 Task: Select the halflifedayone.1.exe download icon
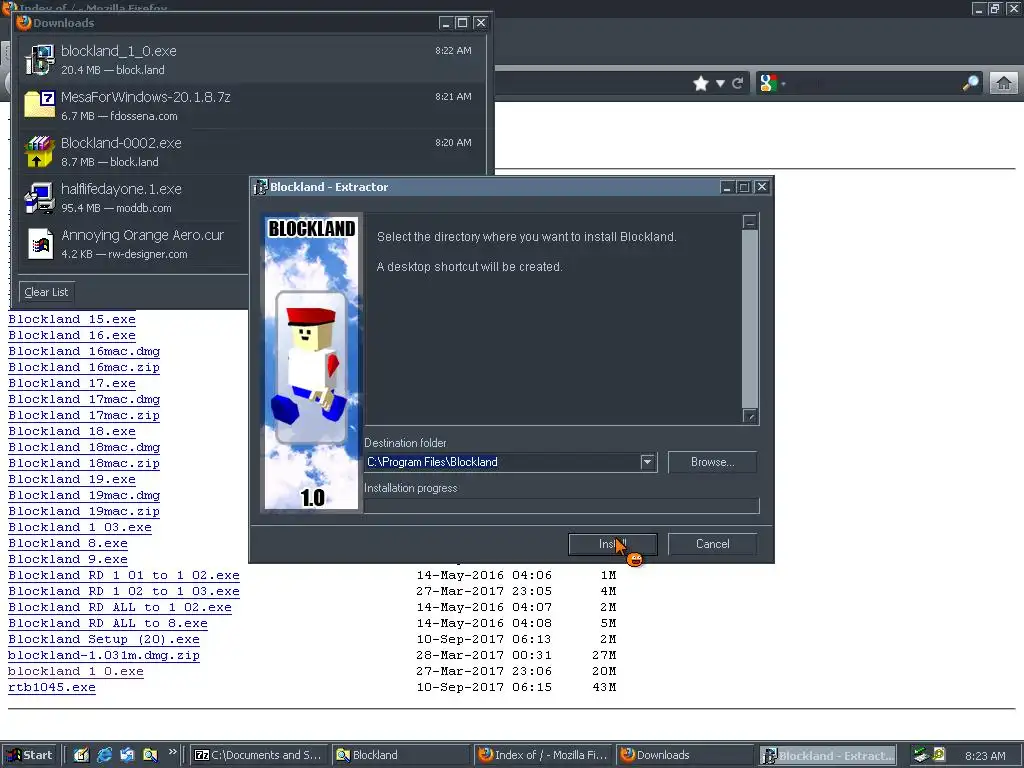[x=39, y=197]
